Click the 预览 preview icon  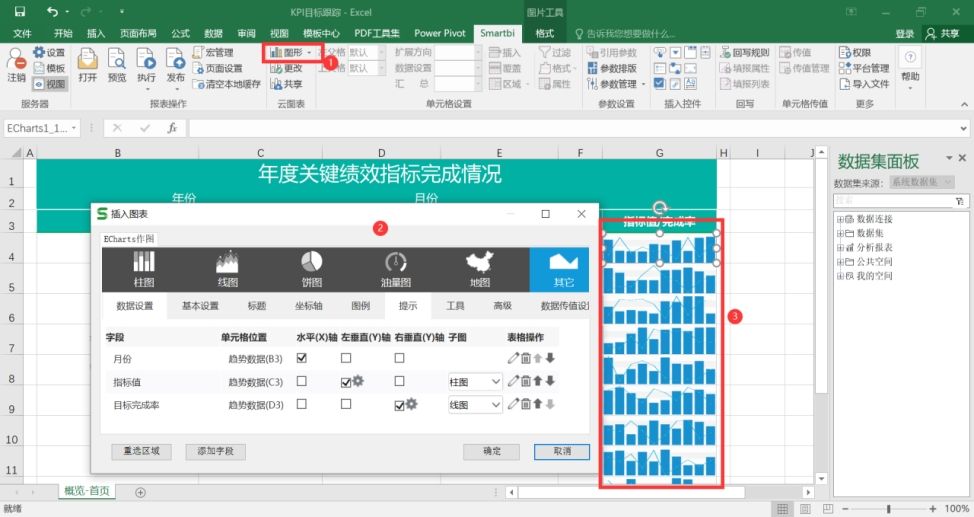(117, 65)
